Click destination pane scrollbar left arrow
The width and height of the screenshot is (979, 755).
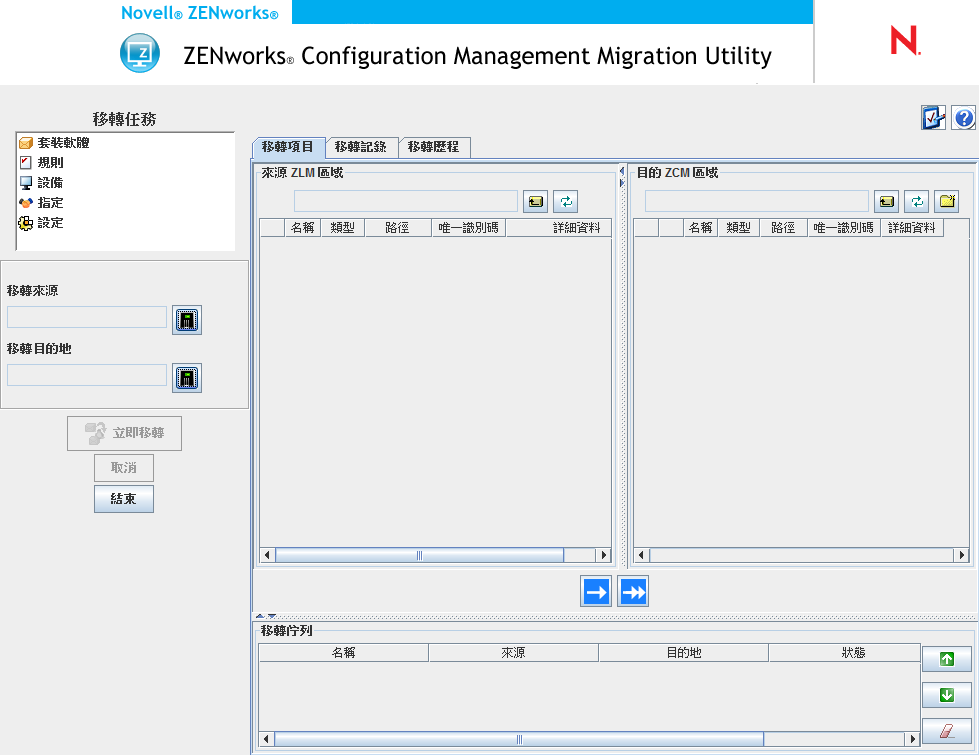(641, 555)
